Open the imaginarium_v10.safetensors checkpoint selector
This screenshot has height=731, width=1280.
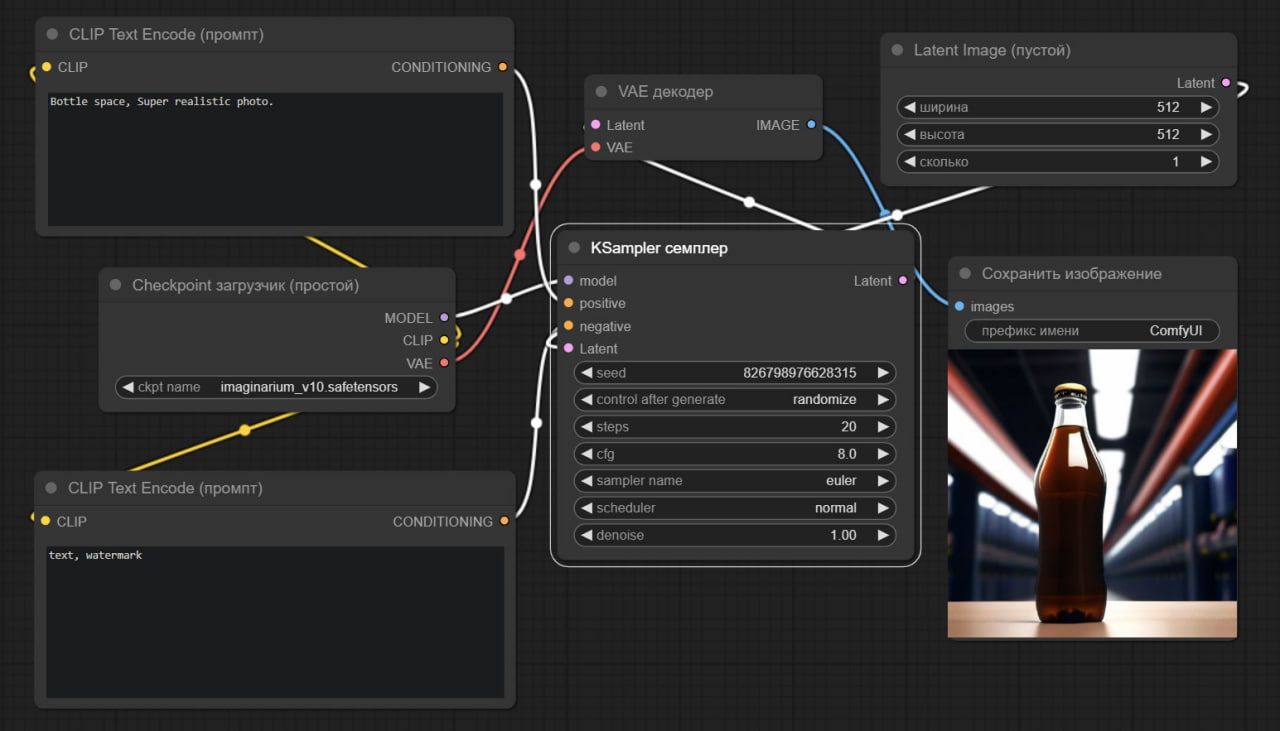coord(276,387)
